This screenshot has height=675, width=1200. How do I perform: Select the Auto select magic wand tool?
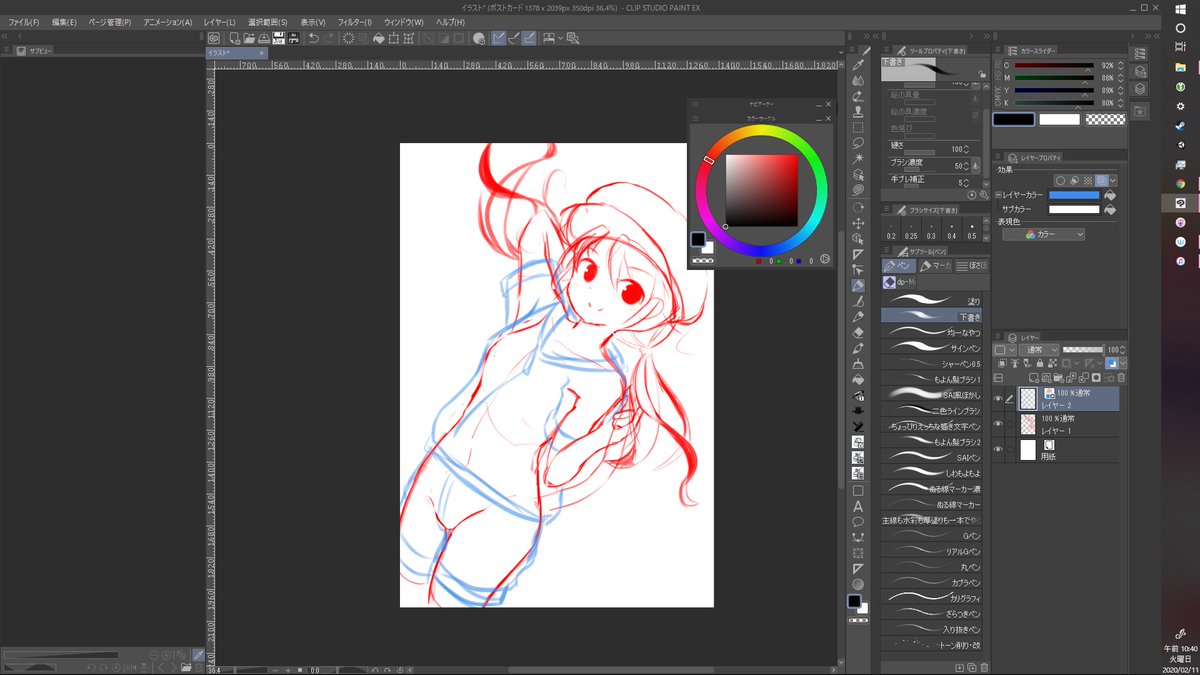coord(858,156)
